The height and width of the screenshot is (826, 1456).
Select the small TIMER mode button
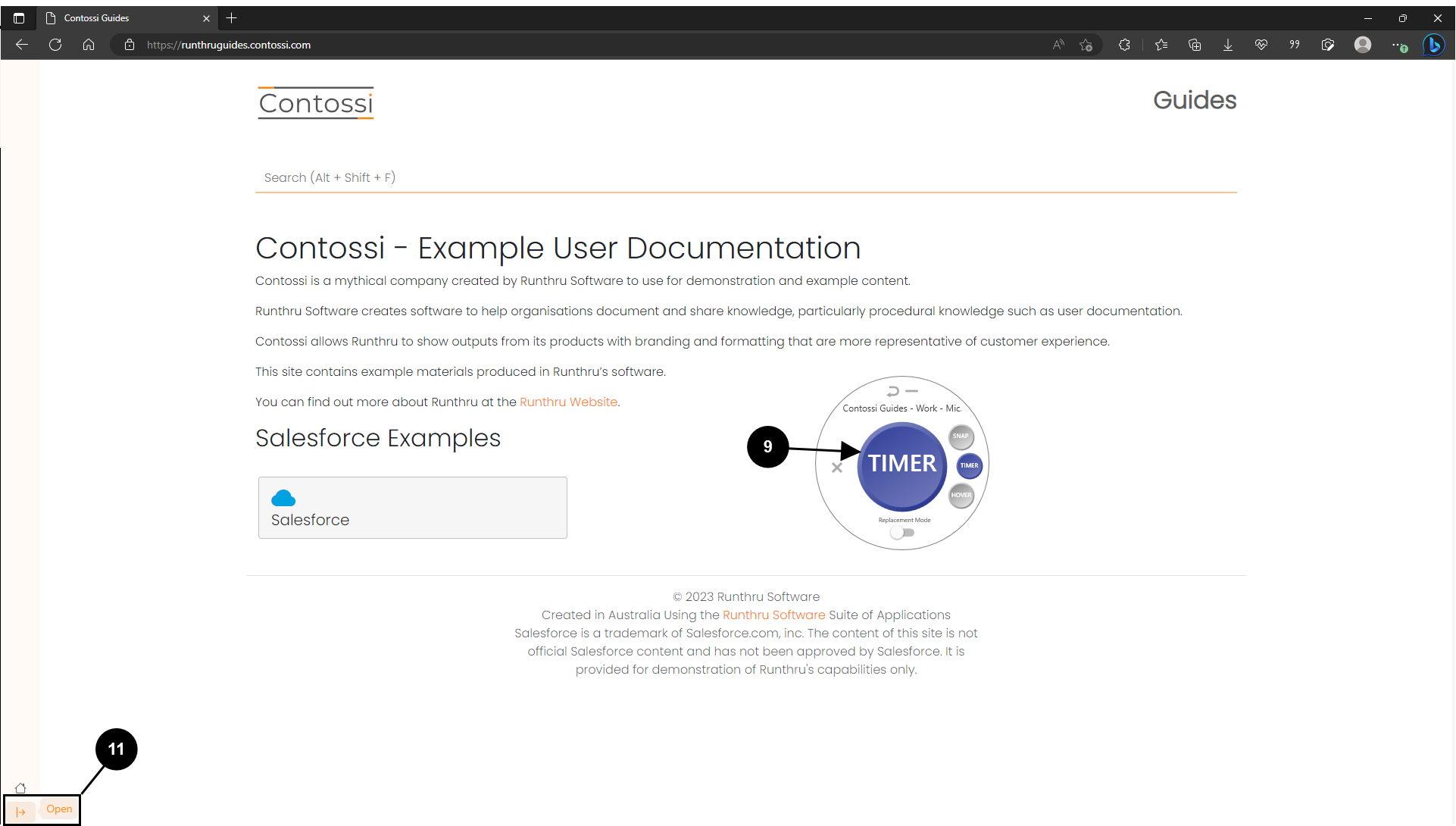[969, 466]
